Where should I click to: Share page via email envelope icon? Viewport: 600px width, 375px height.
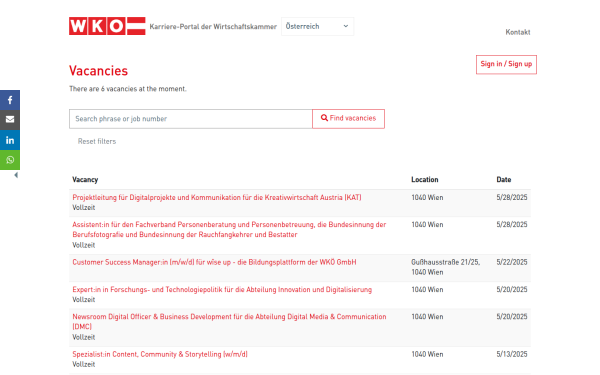click(10, 120)
